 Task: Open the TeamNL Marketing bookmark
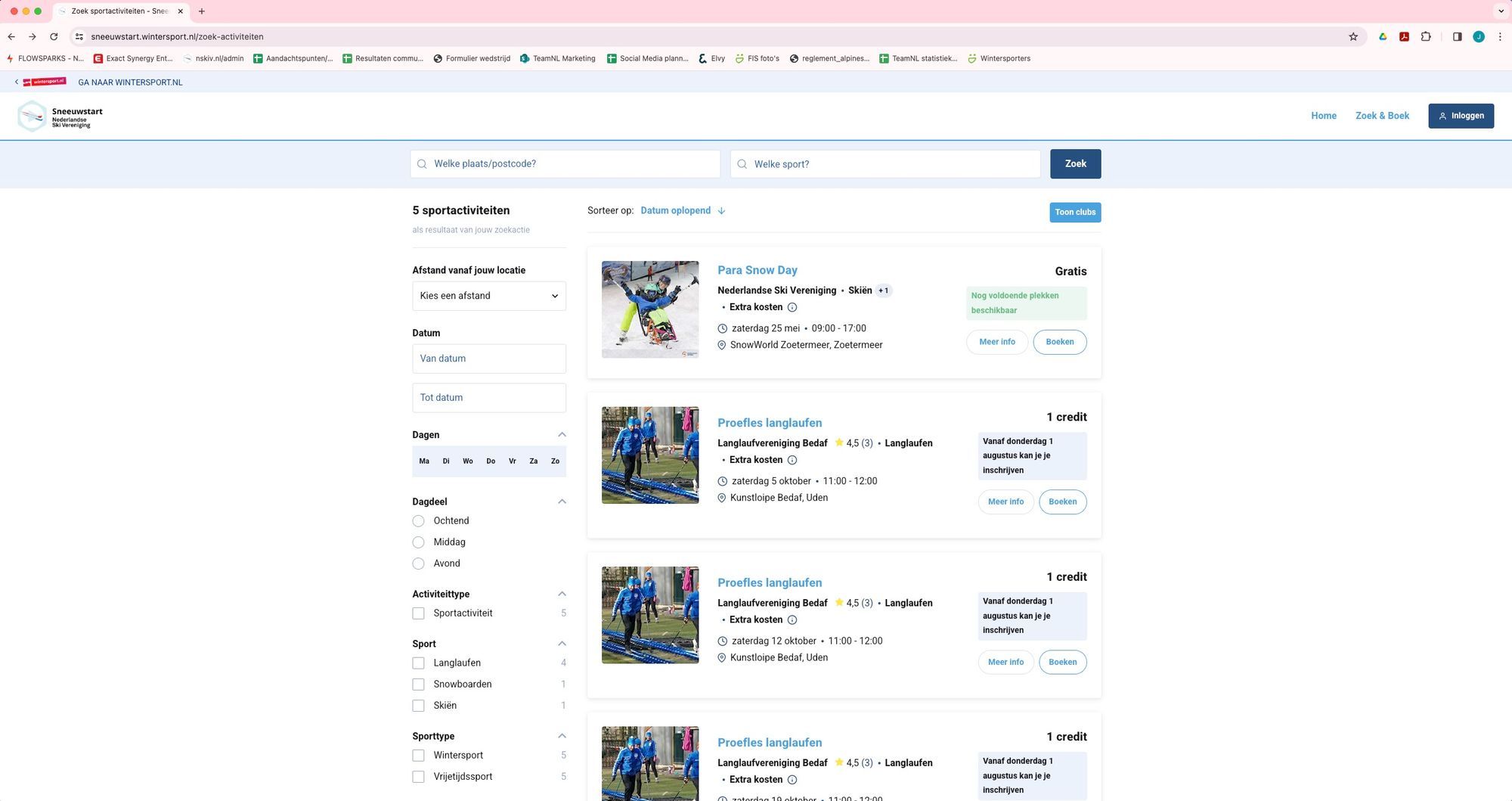pyautogui.click(x=558, y=58)
